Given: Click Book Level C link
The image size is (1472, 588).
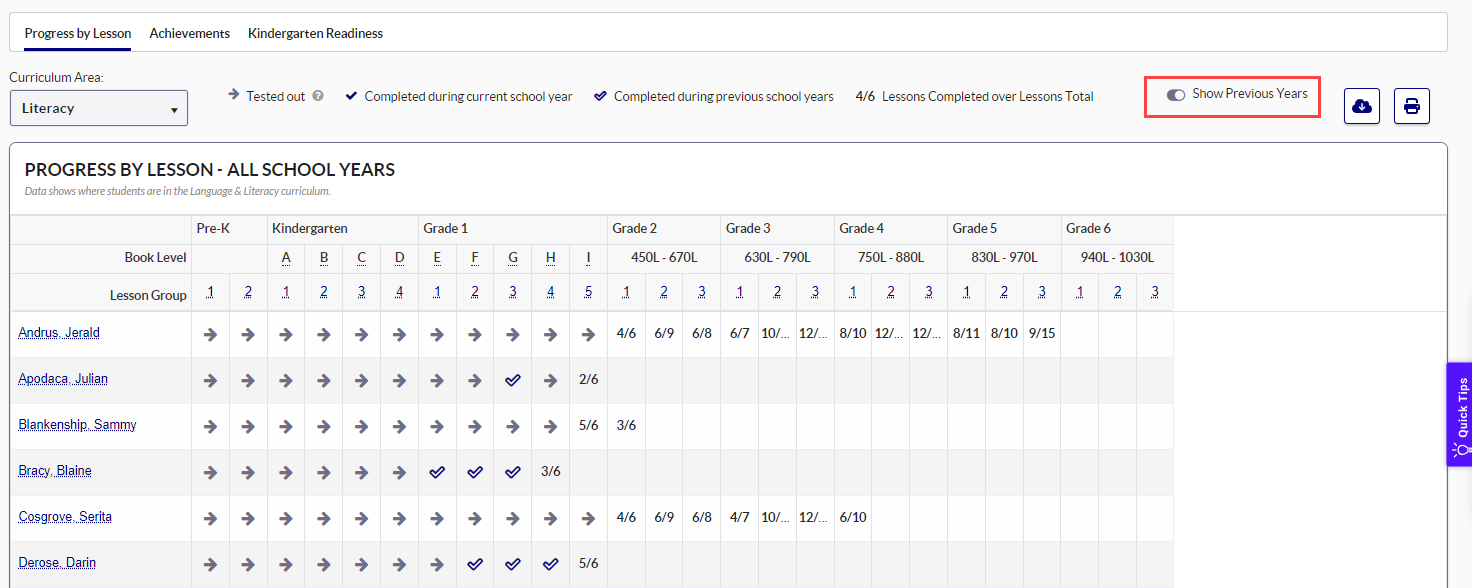Looking at the screenshot, I should [x=361, y=258].
